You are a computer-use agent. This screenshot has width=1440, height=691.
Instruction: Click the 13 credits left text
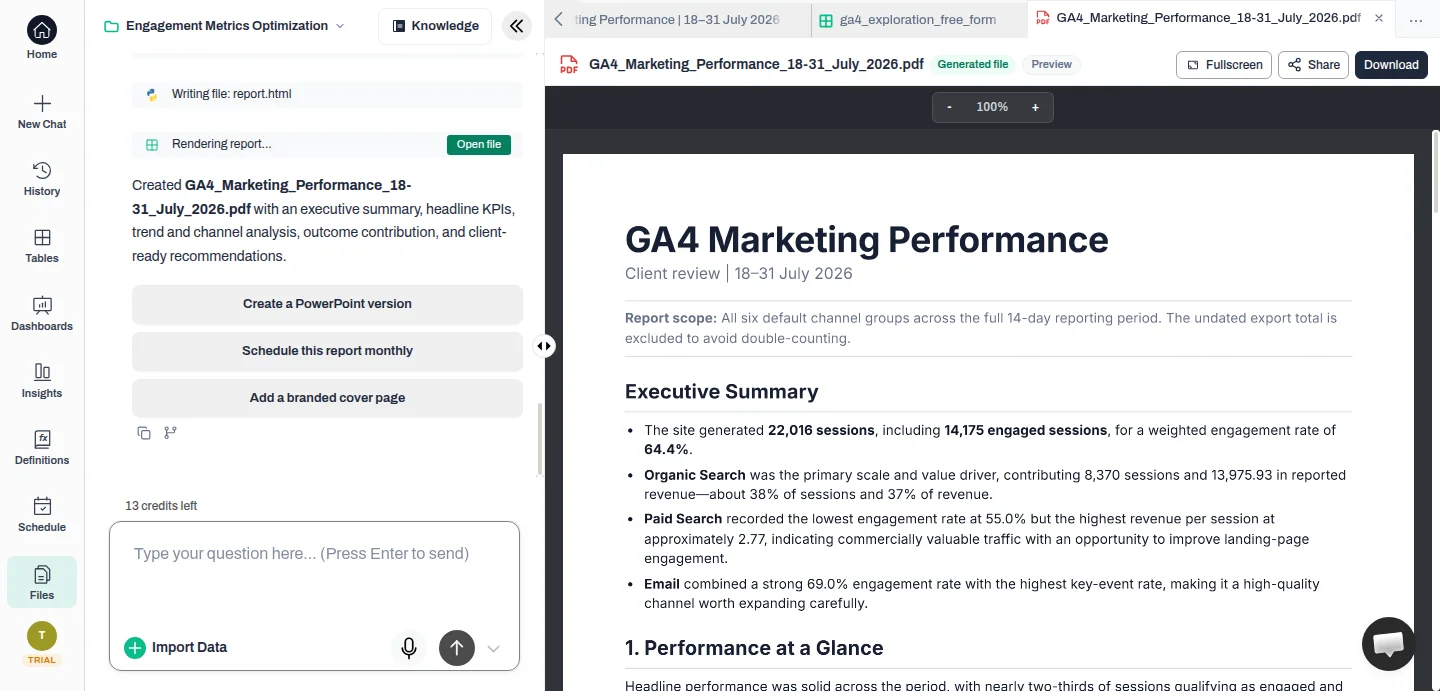click(x=161, y=506)
